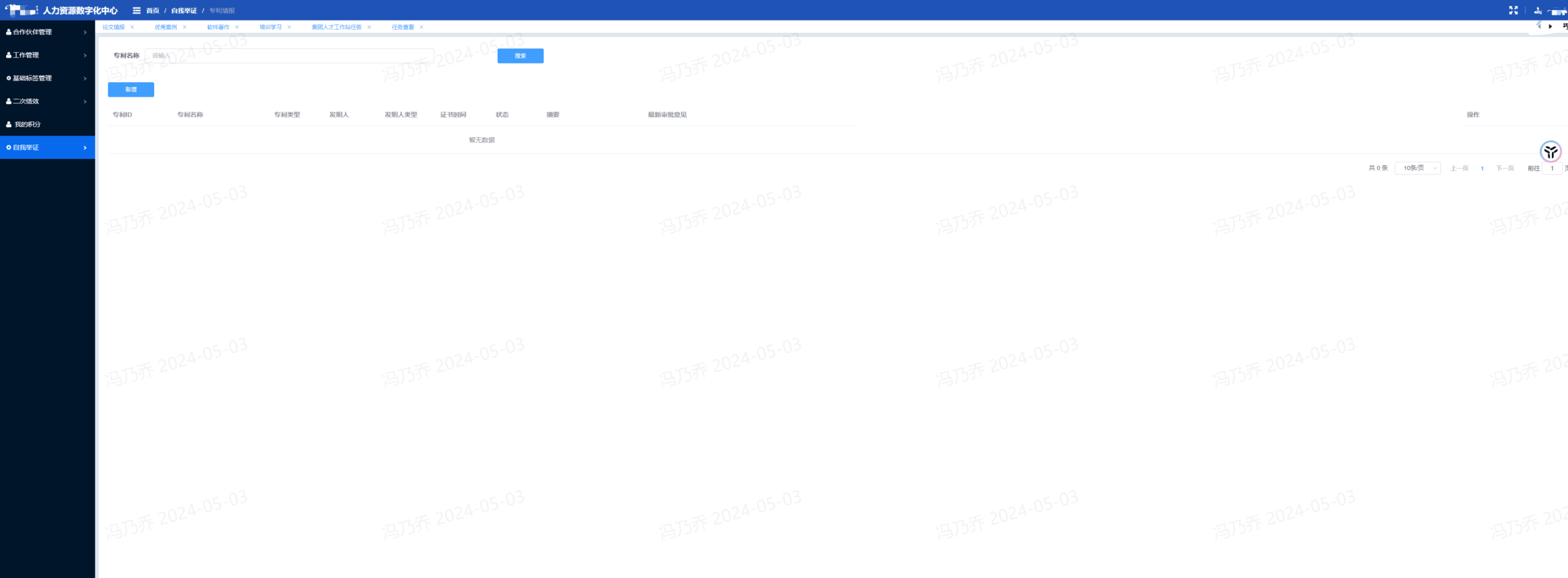The image size is (1568, 578).
Task: Click 专利填报 breadcrumb text
Action: click(x=222, y=11)
